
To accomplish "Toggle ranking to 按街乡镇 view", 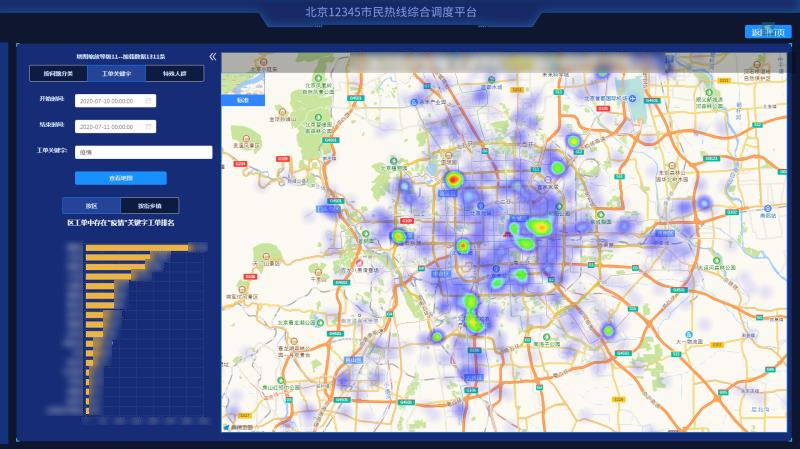I will tap(149, 206).
